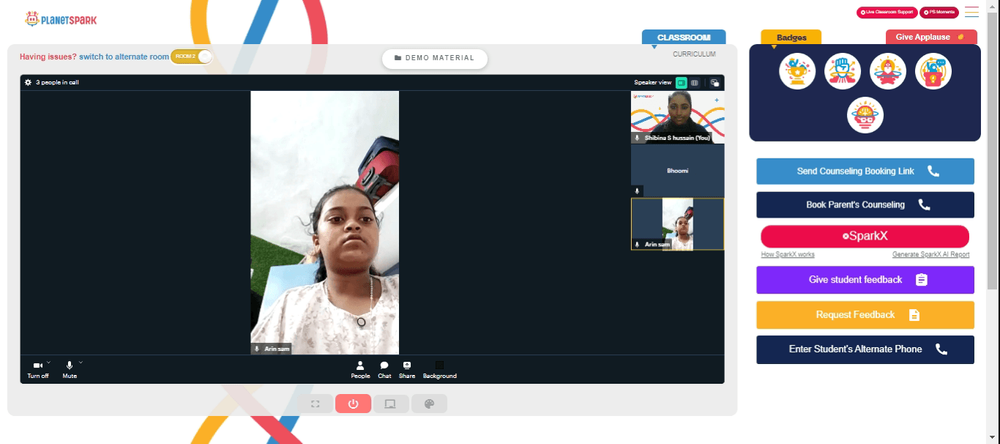
Task: Open call settings gear icon
Action: point(27,82)
